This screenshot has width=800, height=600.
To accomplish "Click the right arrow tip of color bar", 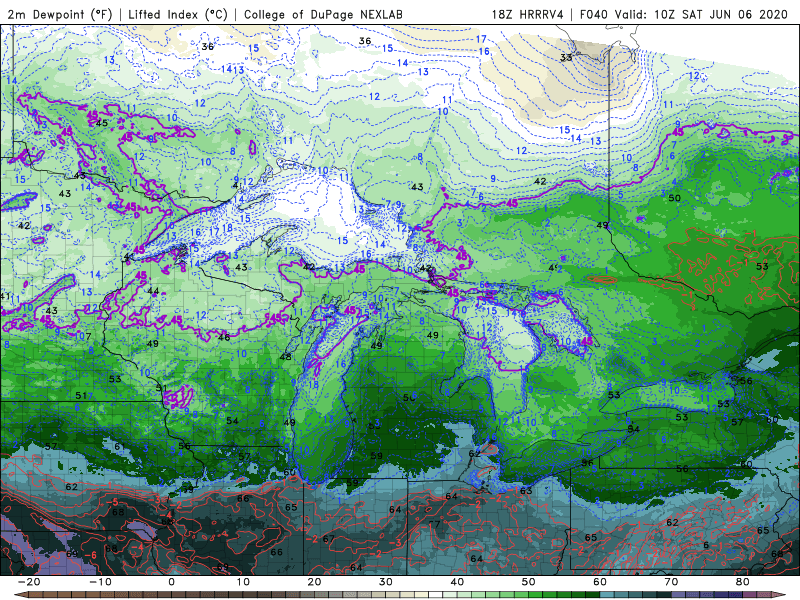I will point(781,594).
